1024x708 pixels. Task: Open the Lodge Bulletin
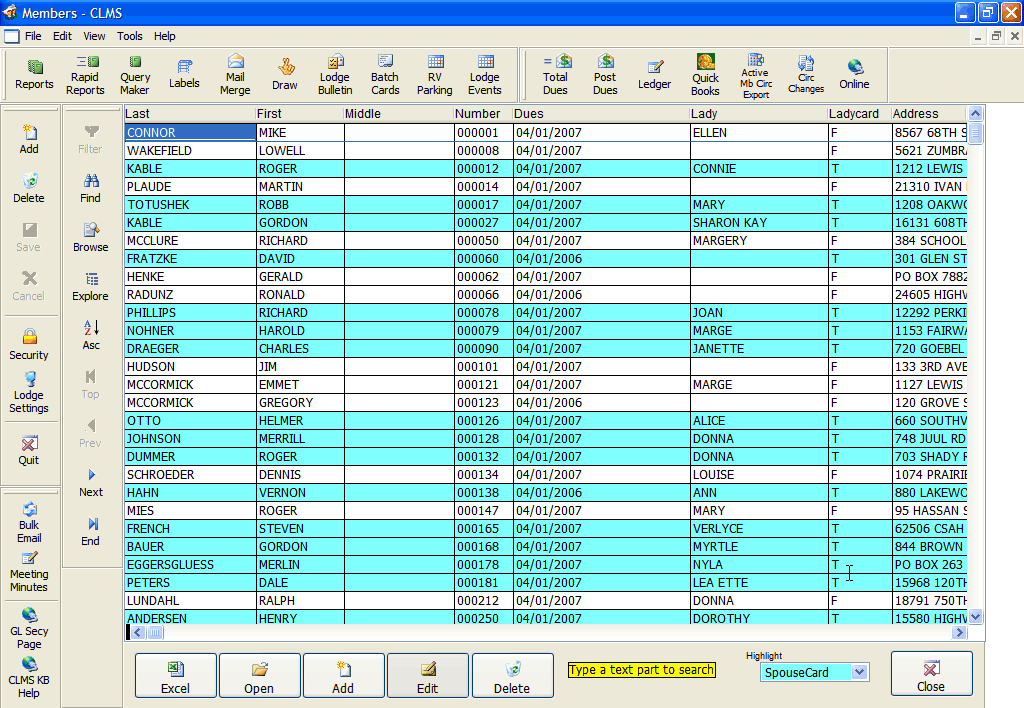pyautogui.click(x=335, y=75)
